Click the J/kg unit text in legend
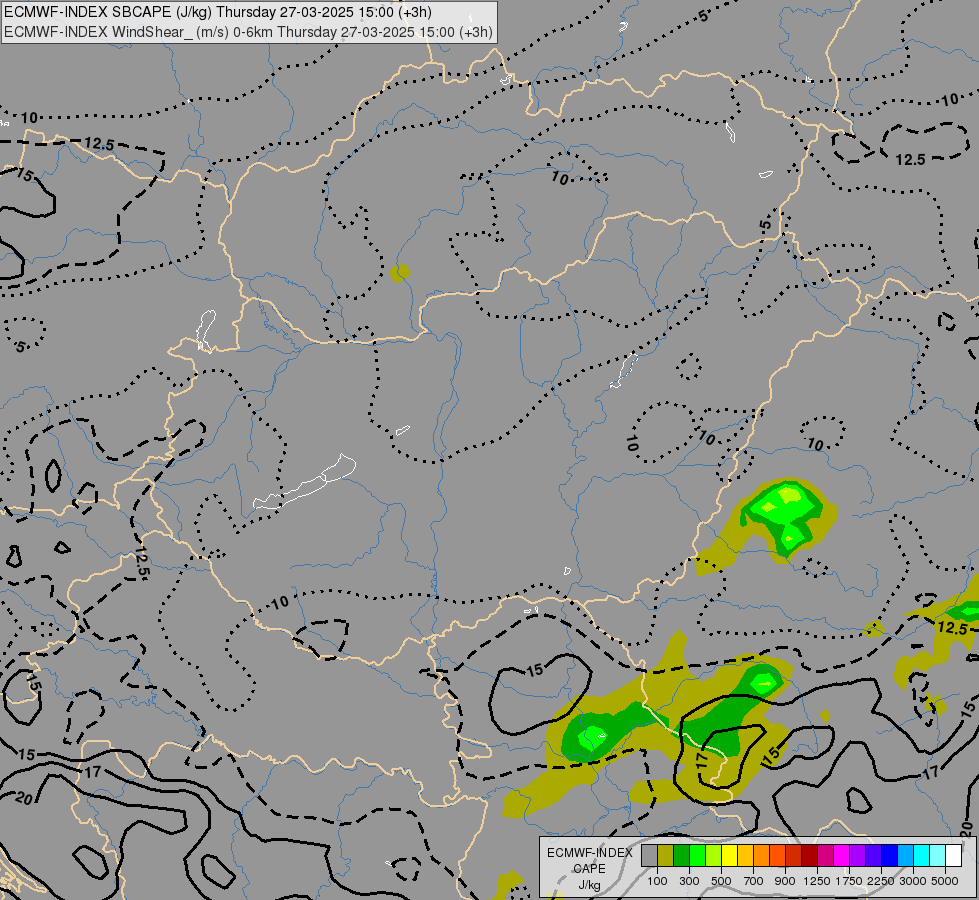Viewport: 979px width, 900px height. (589, 885)
